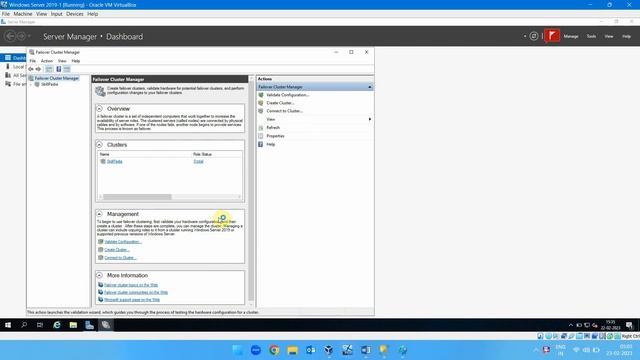The height and width of the screenshot is (360, 640).
Task: Open Failover cluster topics on the Web link
Action: pyautogui.click(x=131, y=285)
